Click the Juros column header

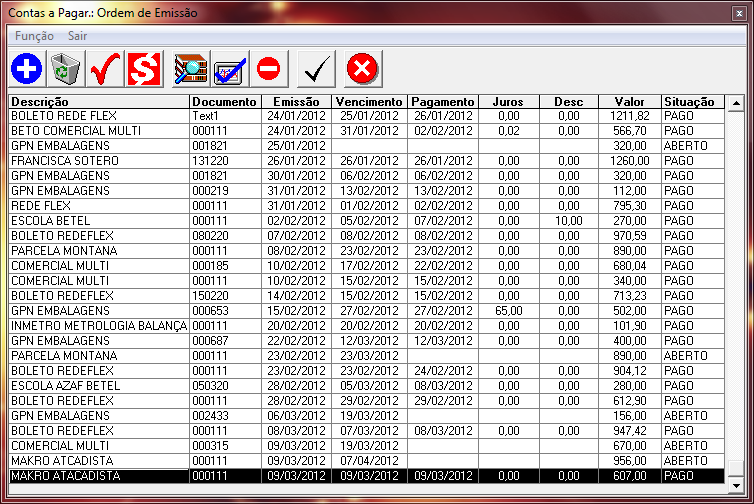pyautogui.click(x=508, y=102)
